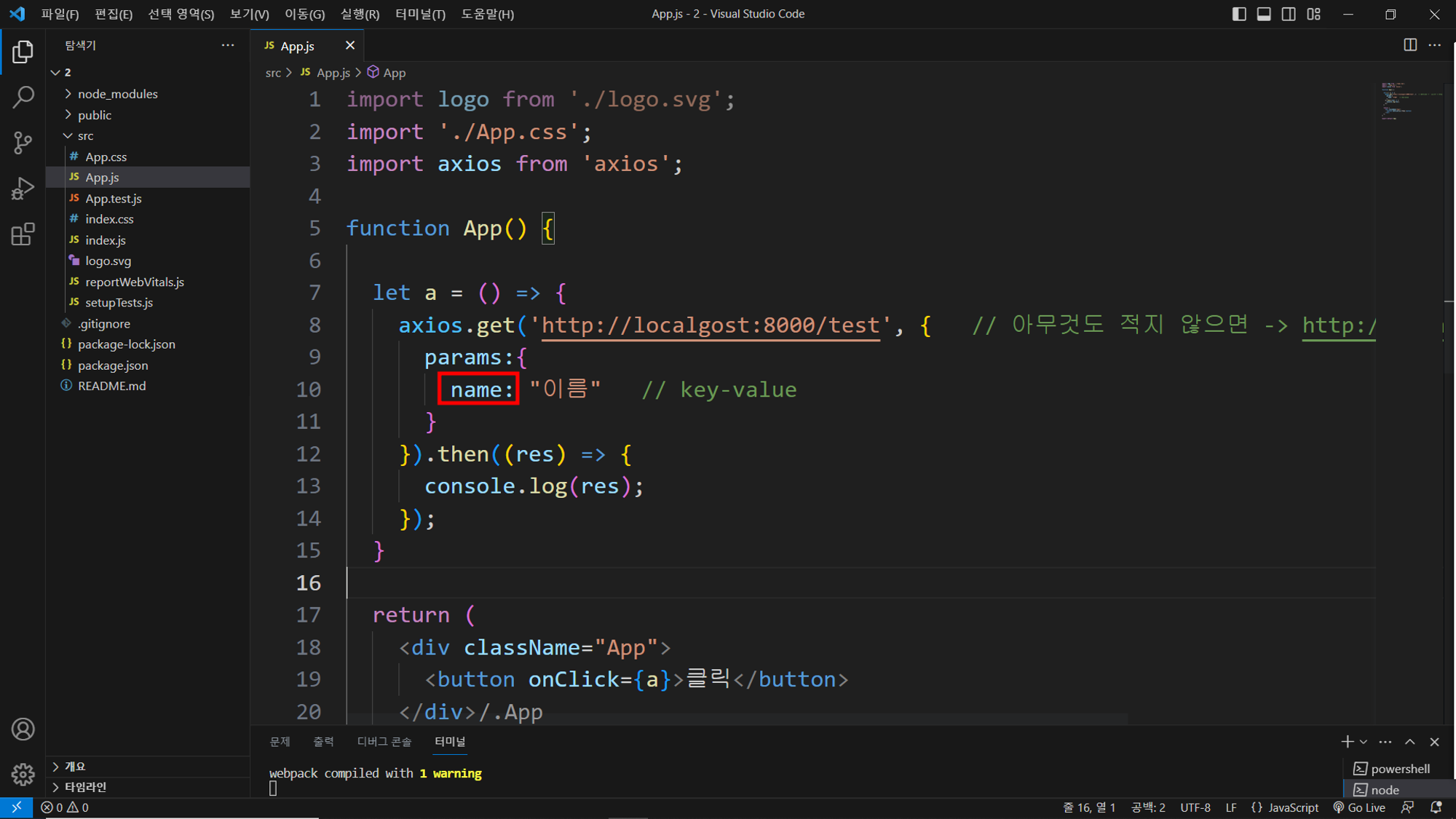Click Go Live in the status bar
The width and height of the screenshot is (1456, 819).
coord(1359,807)
